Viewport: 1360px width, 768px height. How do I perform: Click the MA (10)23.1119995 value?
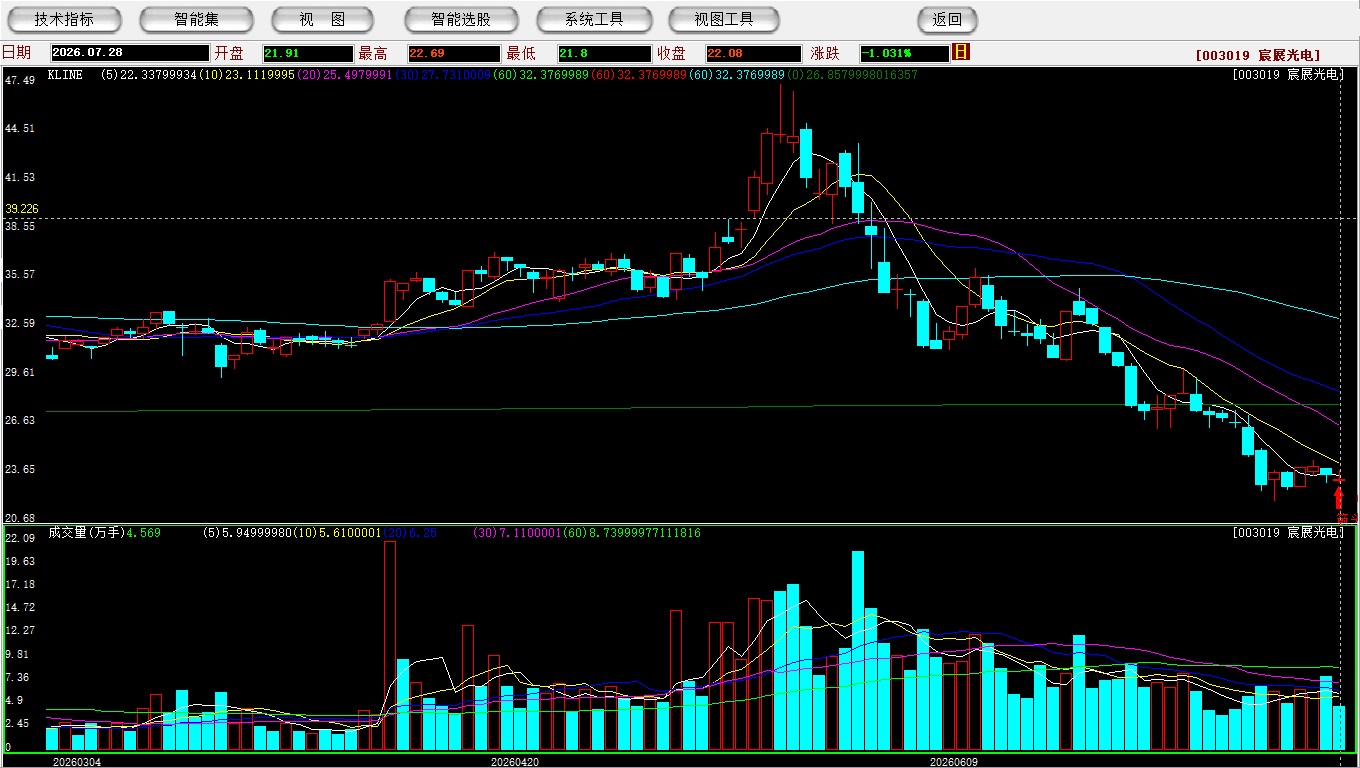coord(247,75)
